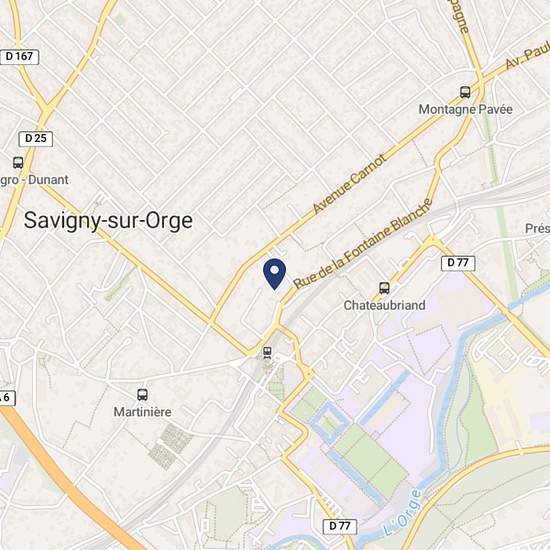Image resolution: width=550 pixels, height=550 pixels.
Task: Click the train station icon below the pin
Action: 267,352
